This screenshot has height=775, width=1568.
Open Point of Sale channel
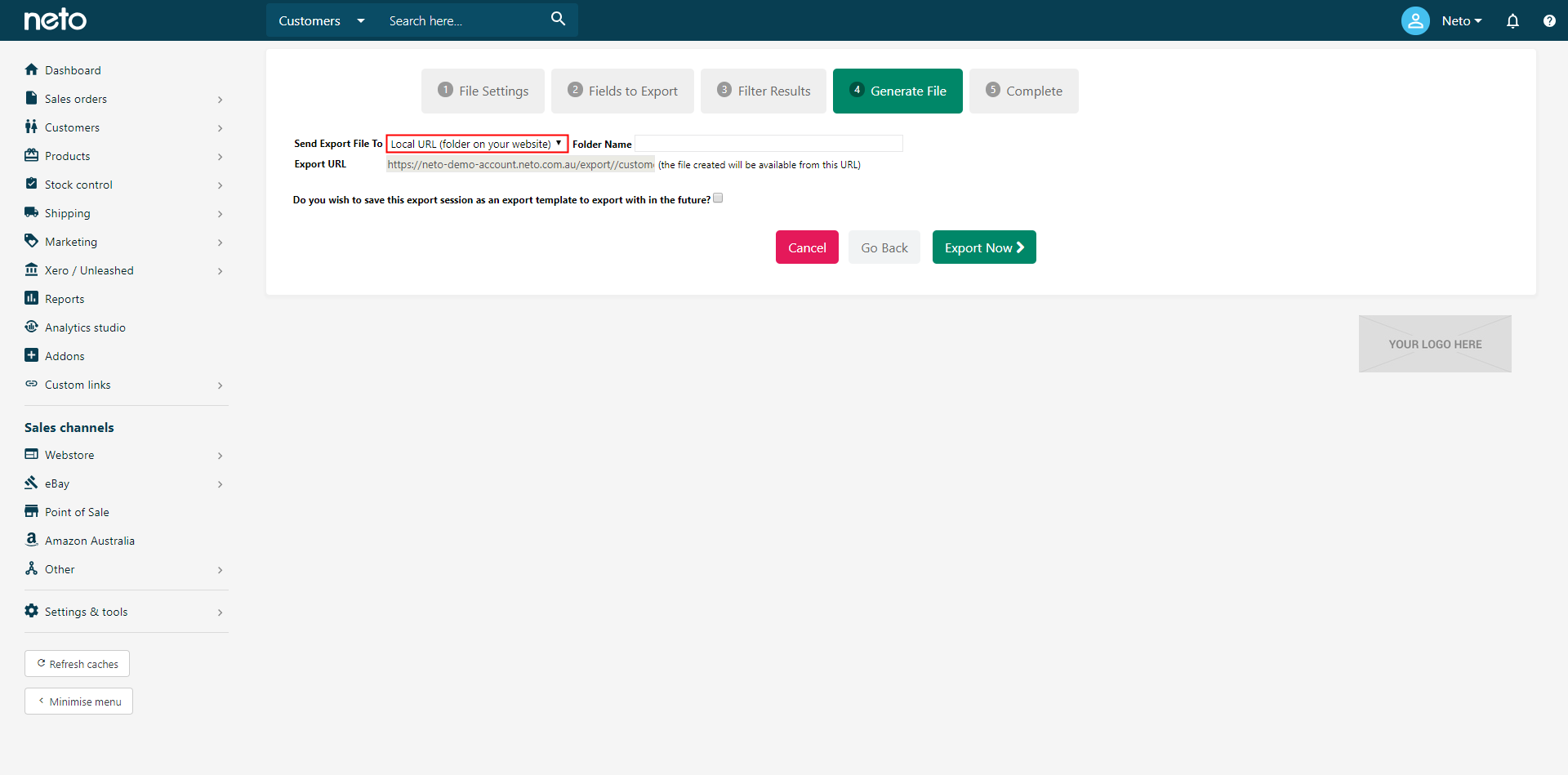77,512
